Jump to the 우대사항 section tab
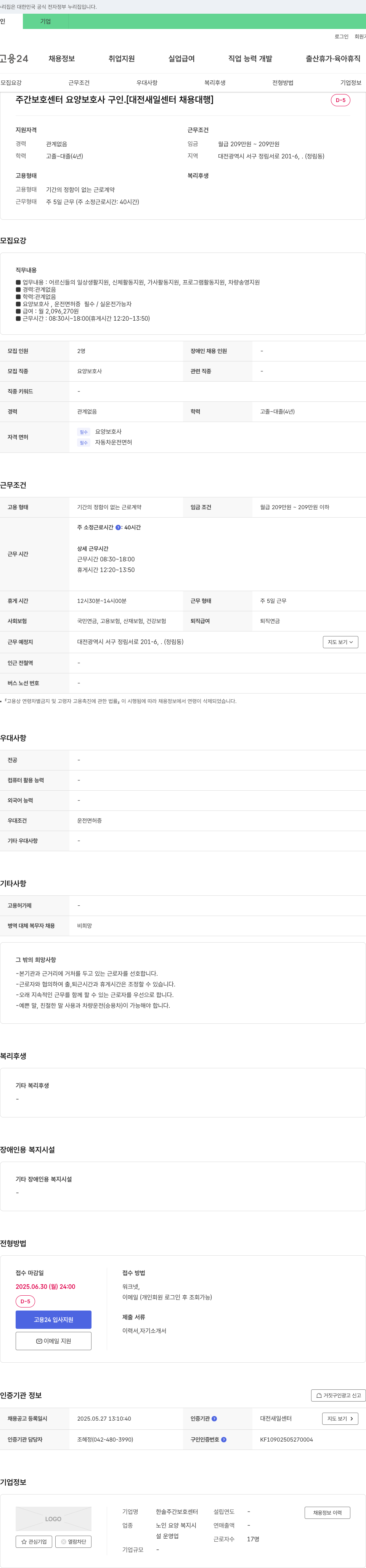This screenshot has width=366, height=1568. (x=147, y=83)
